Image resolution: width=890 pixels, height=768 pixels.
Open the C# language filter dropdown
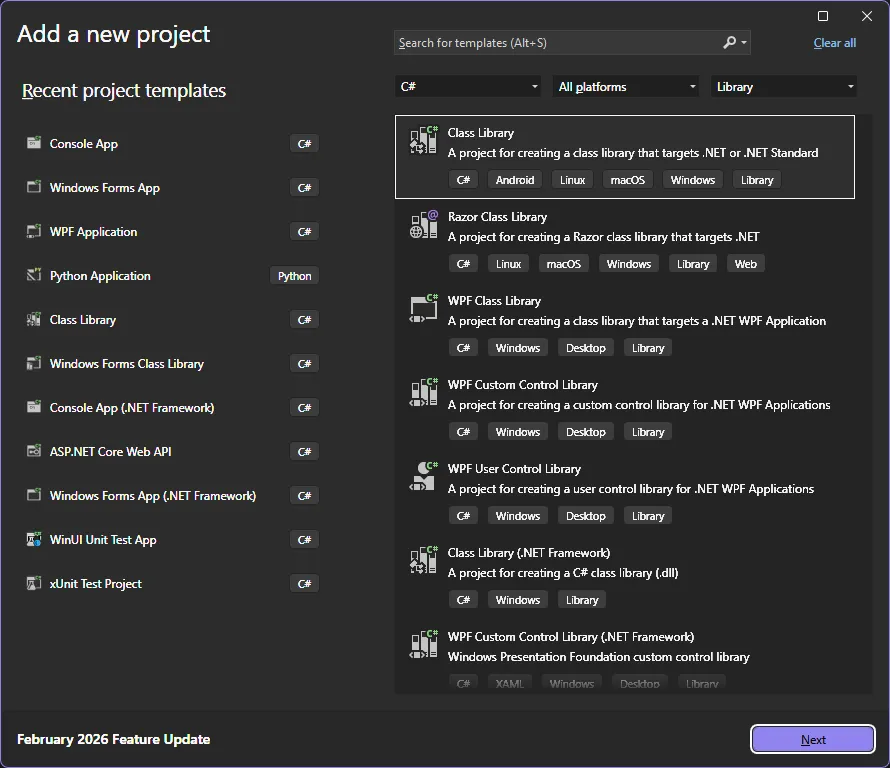click(468, 87)
